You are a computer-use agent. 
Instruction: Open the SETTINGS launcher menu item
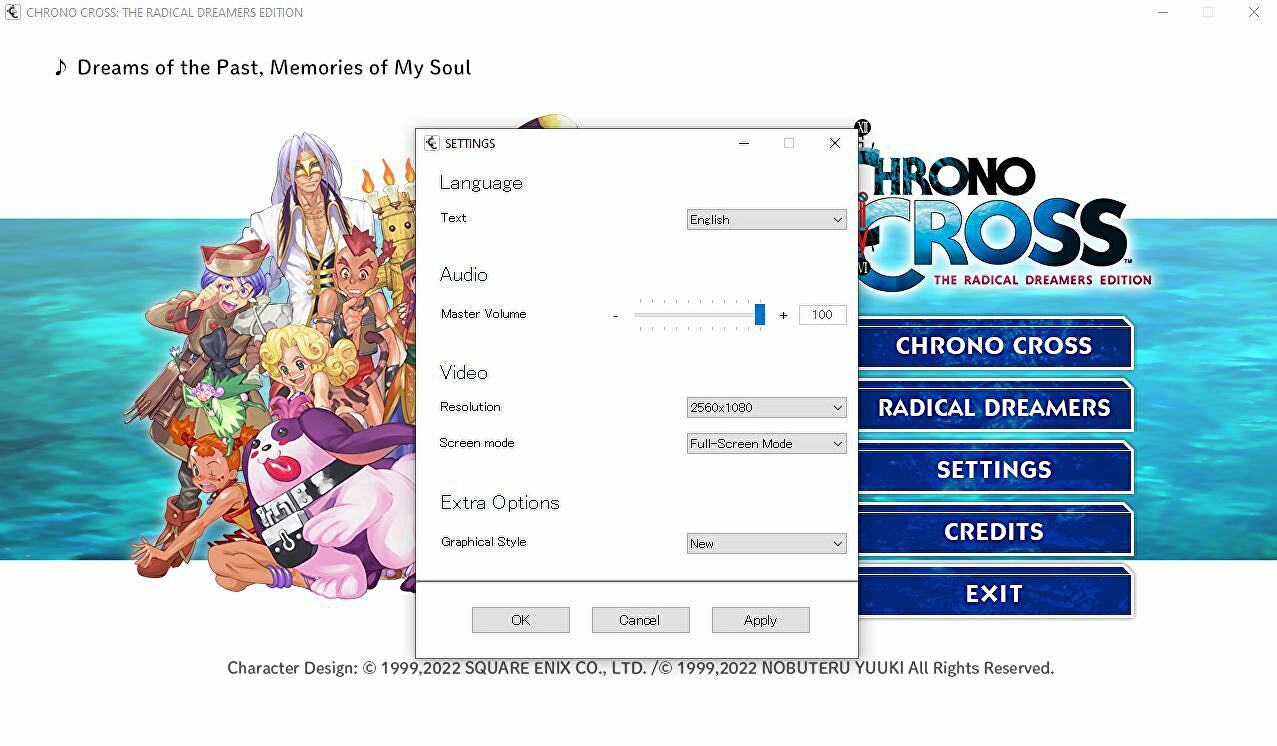pyautogui.click(x=994, y=469)
